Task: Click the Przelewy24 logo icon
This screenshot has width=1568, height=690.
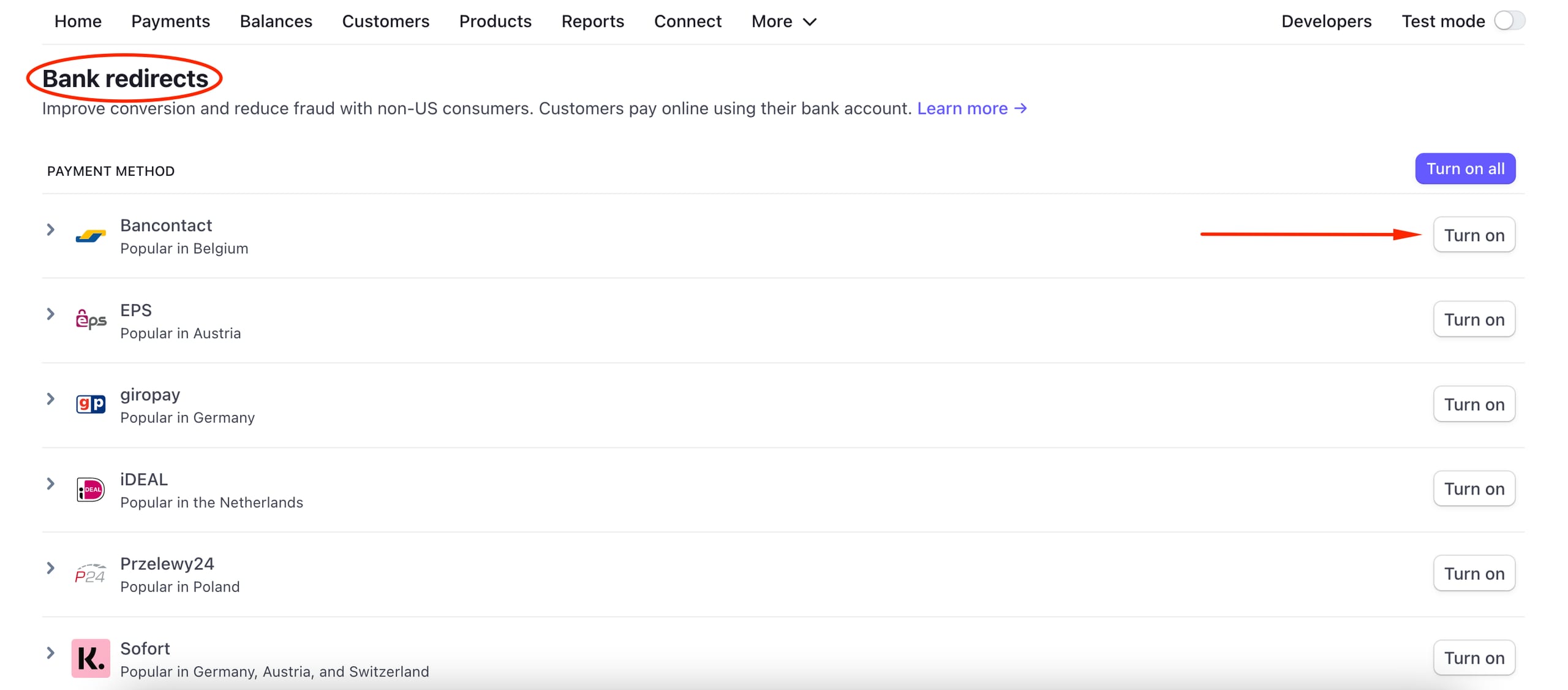Action: (x=90, y=574)
